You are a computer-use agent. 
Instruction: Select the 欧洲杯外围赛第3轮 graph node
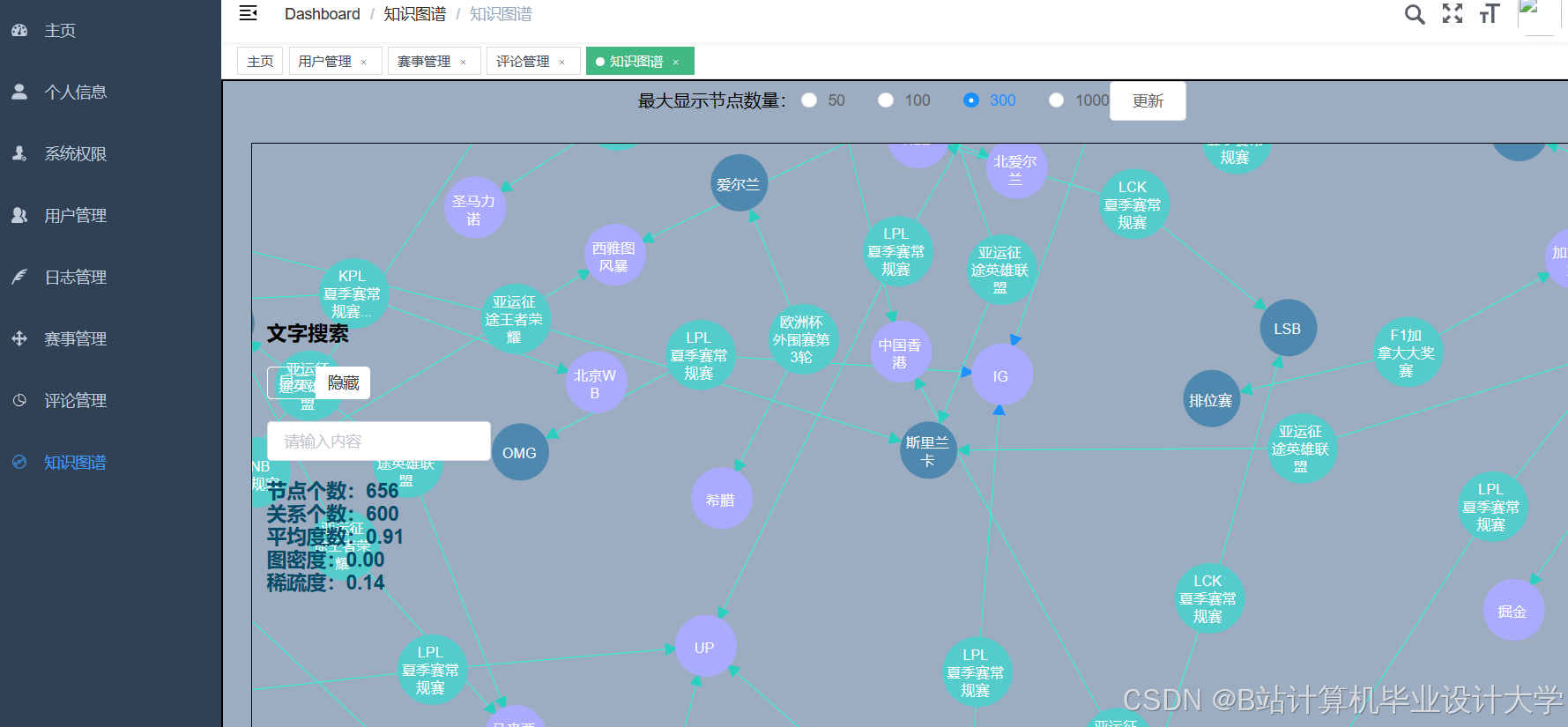click(x=802, y=339)
